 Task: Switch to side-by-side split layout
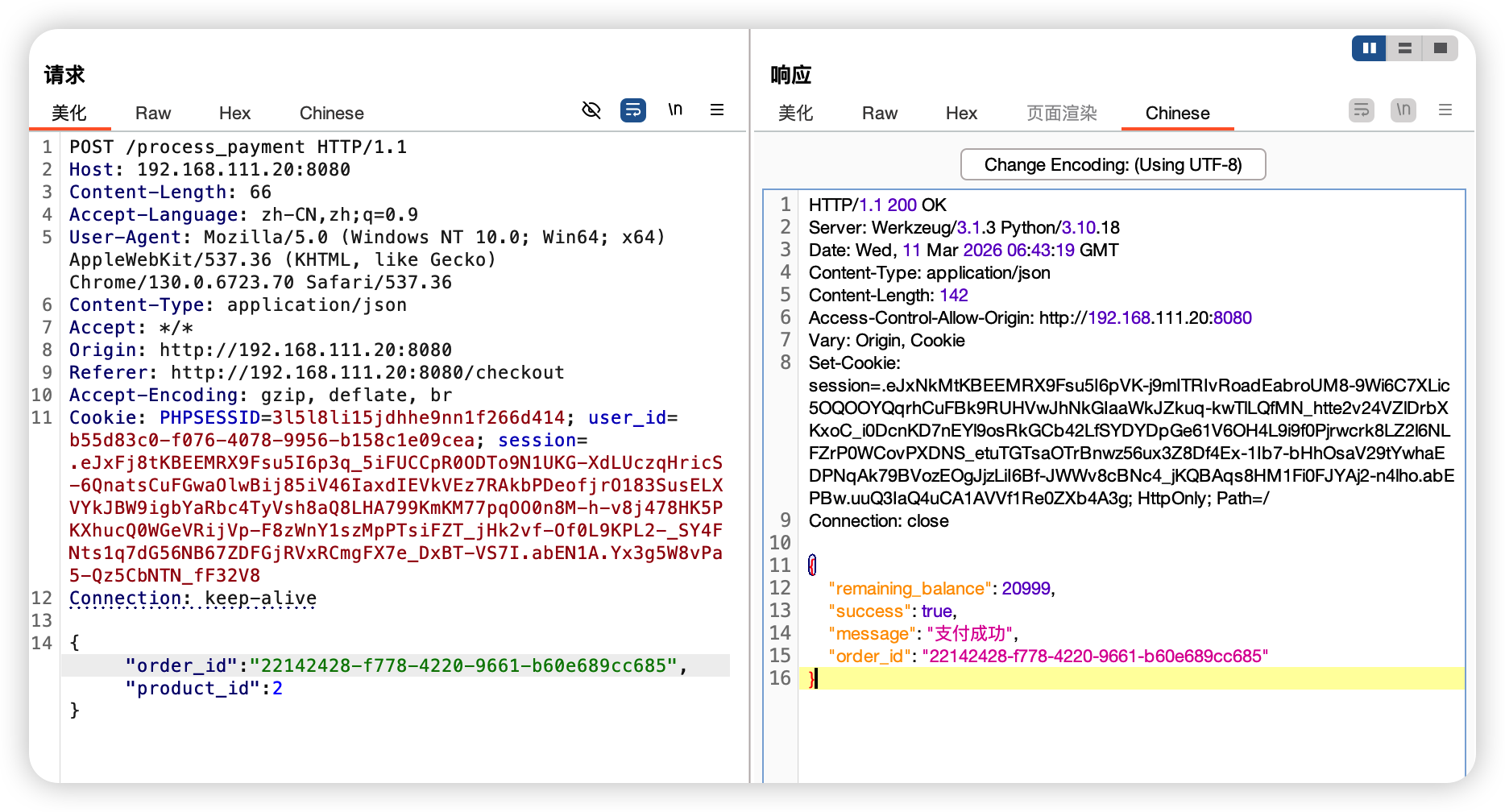1369,48
